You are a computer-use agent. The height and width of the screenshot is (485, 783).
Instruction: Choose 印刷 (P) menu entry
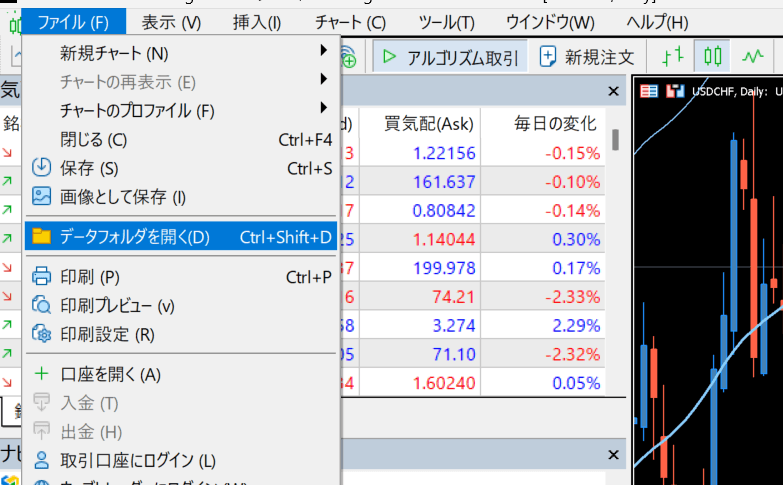click(181, 277)
